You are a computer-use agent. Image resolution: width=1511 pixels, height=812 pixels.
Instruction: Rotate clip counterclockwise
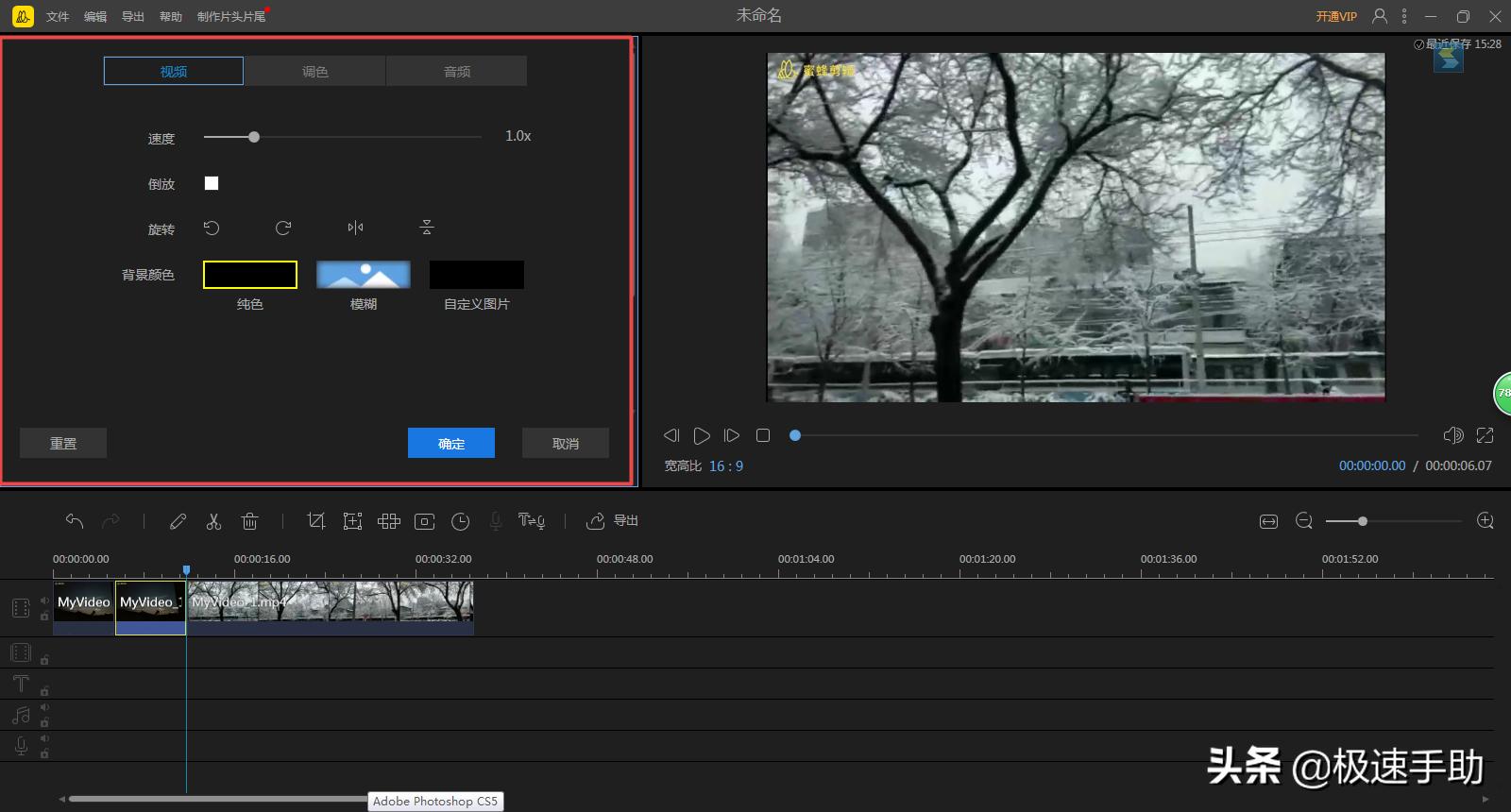212,228
